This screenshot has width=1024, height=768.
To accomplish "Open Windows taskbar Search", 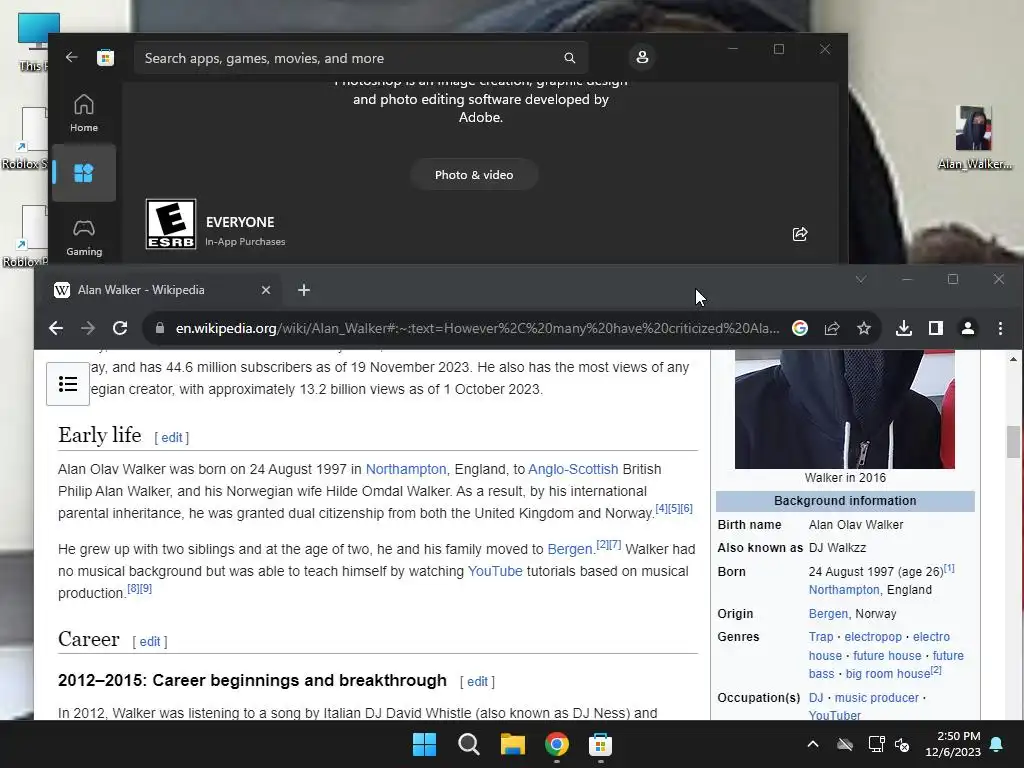I will tap(468, 744).
